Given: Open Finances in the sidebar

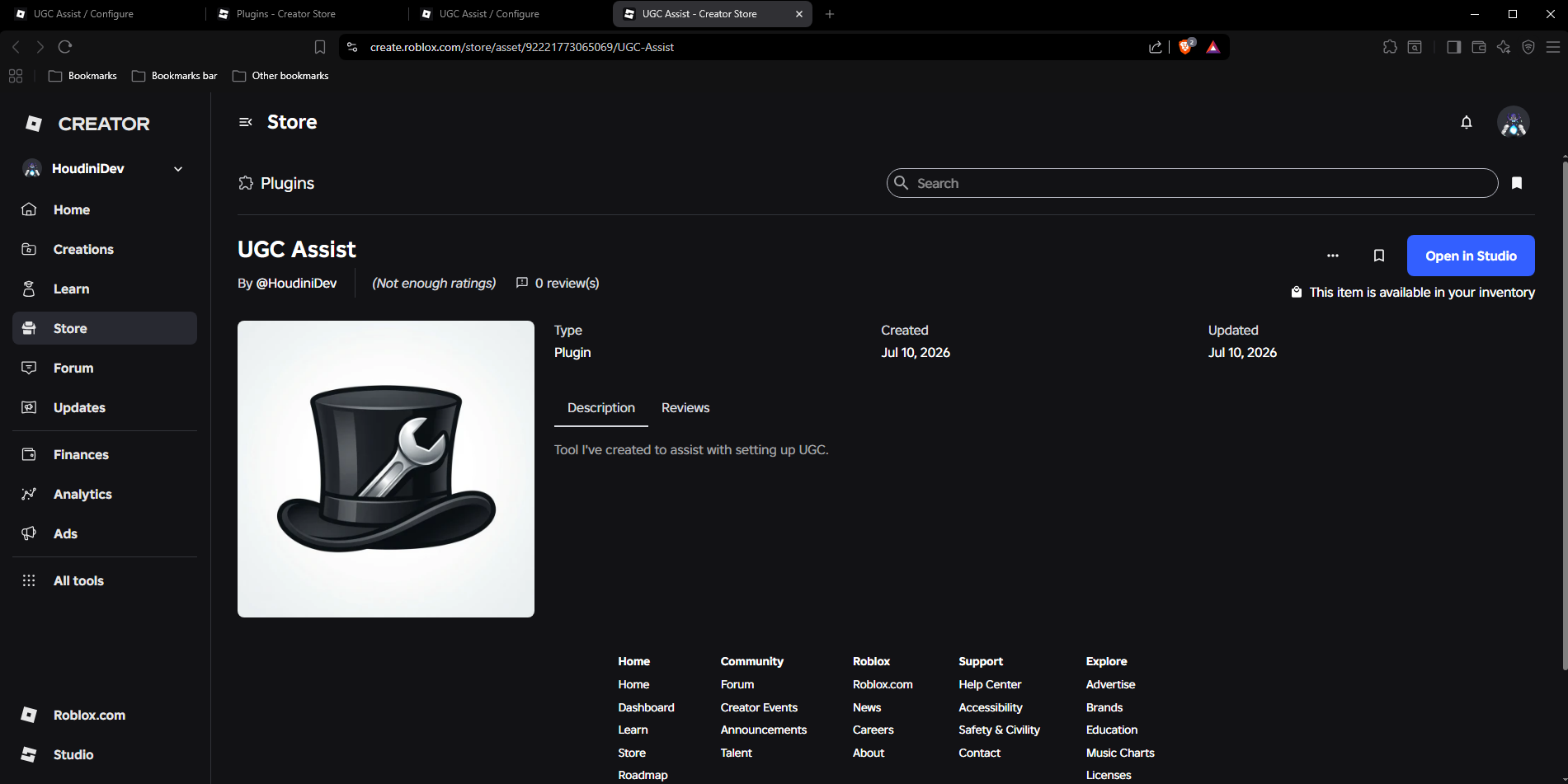Looking at the screenshot, I should pyautogui.click(x=105, y=454).
